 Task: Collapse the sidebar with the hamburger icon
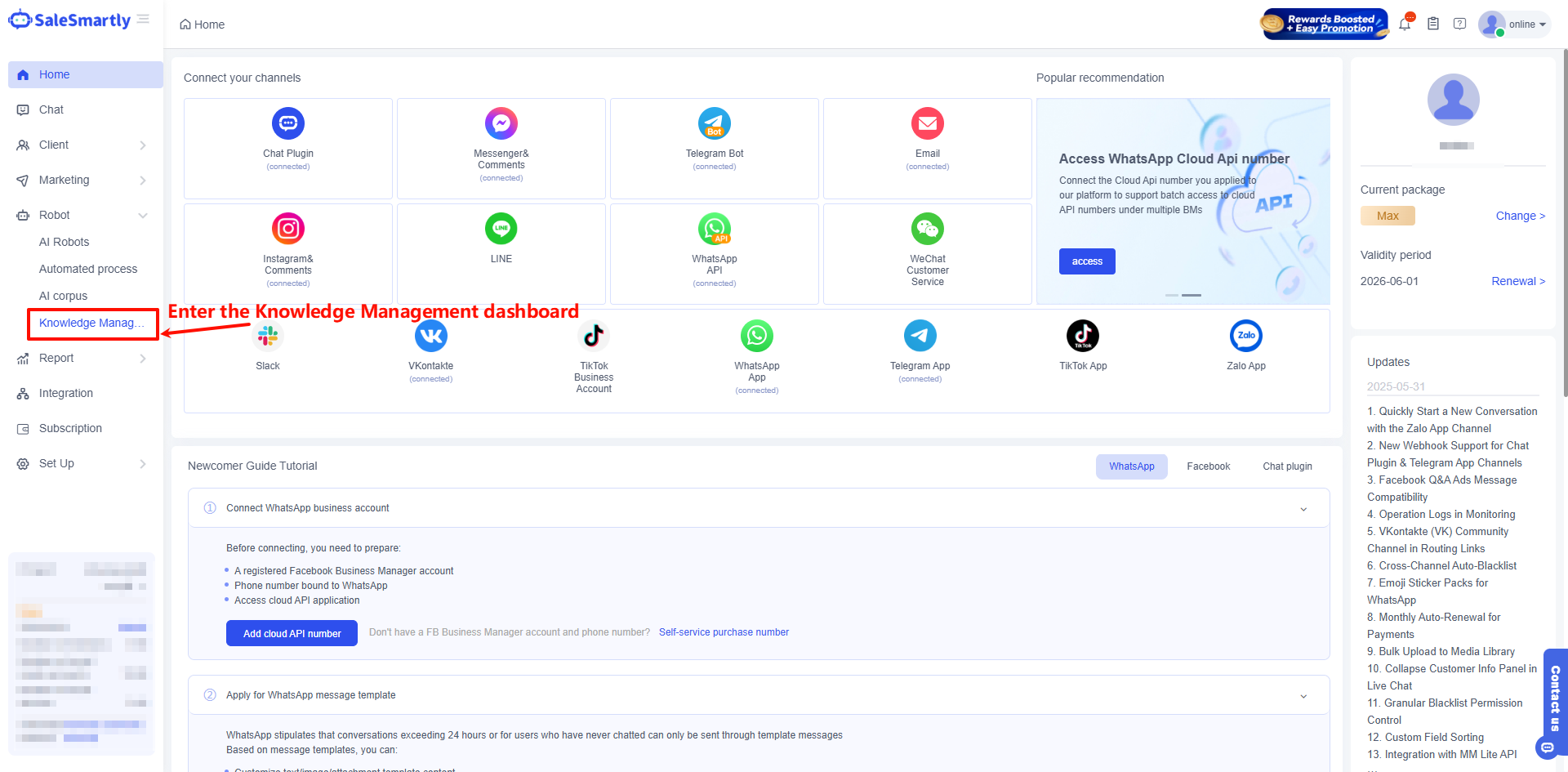coord(144,19)
